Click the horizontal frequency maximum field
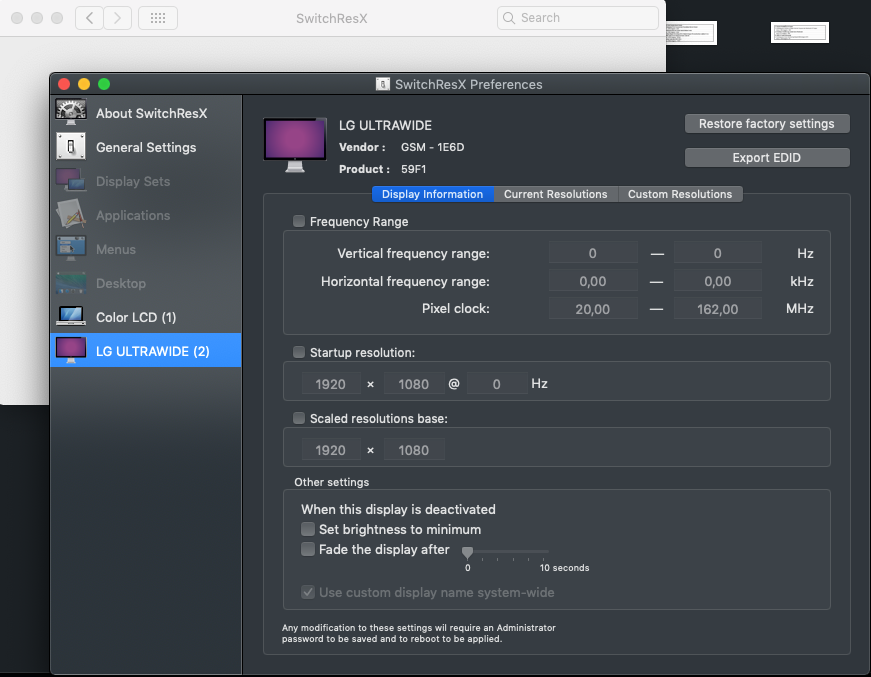Image resolution: width=871 pixels, height=677 pixels. coord(717,280)
